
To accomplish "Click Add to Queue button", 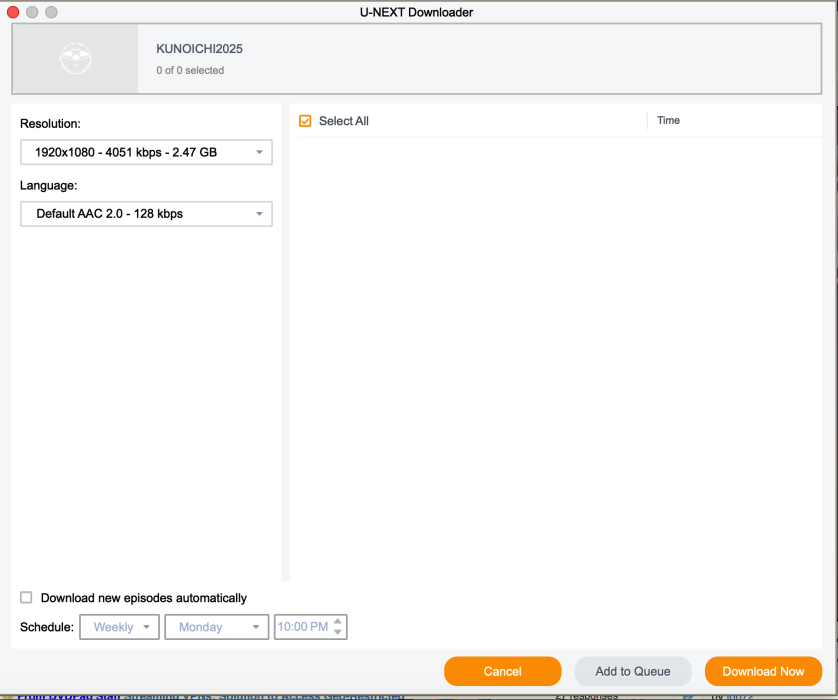I will 633,671.
